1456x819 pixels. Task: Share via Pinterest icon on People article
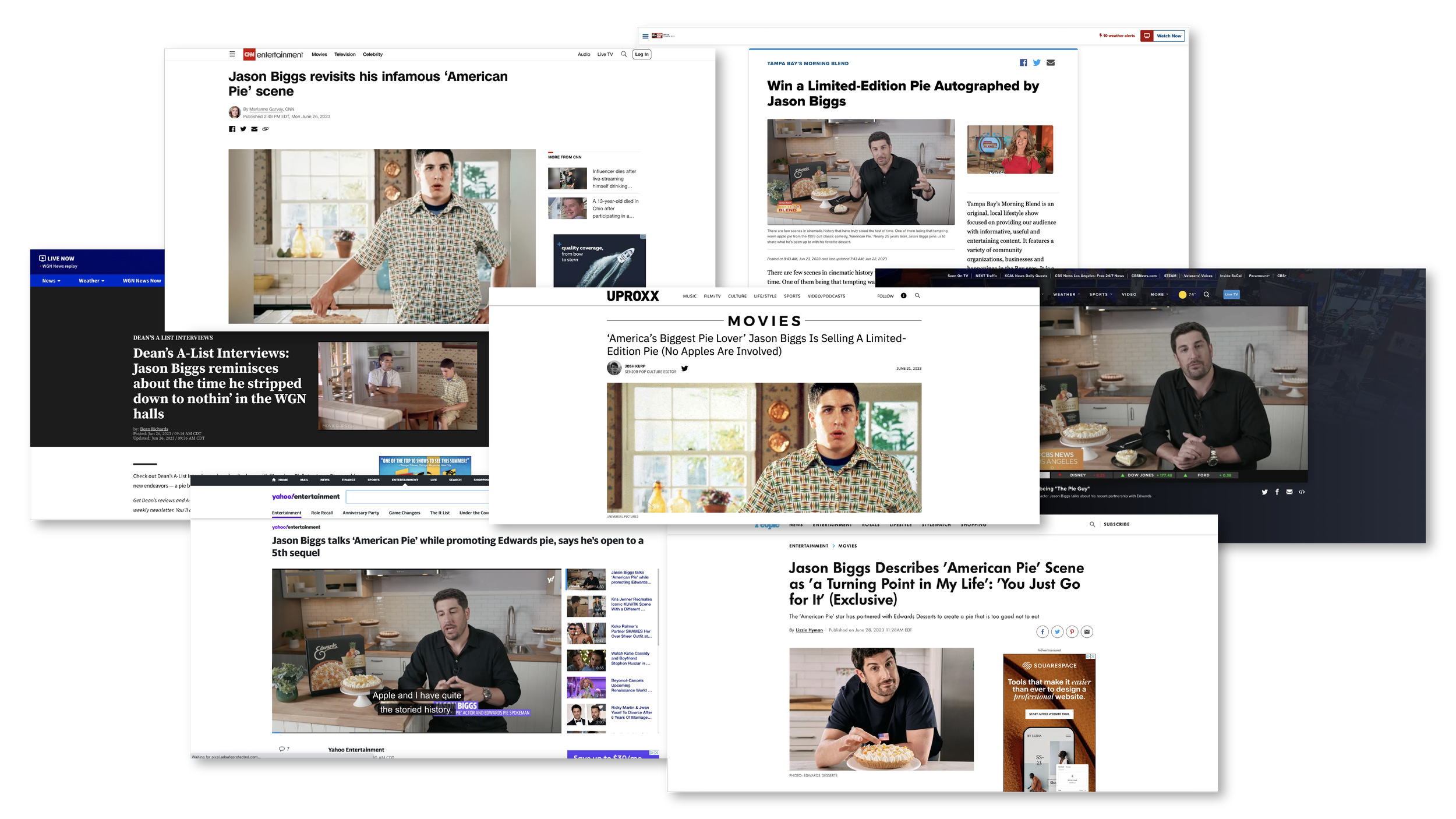[x=1072, y=631]
